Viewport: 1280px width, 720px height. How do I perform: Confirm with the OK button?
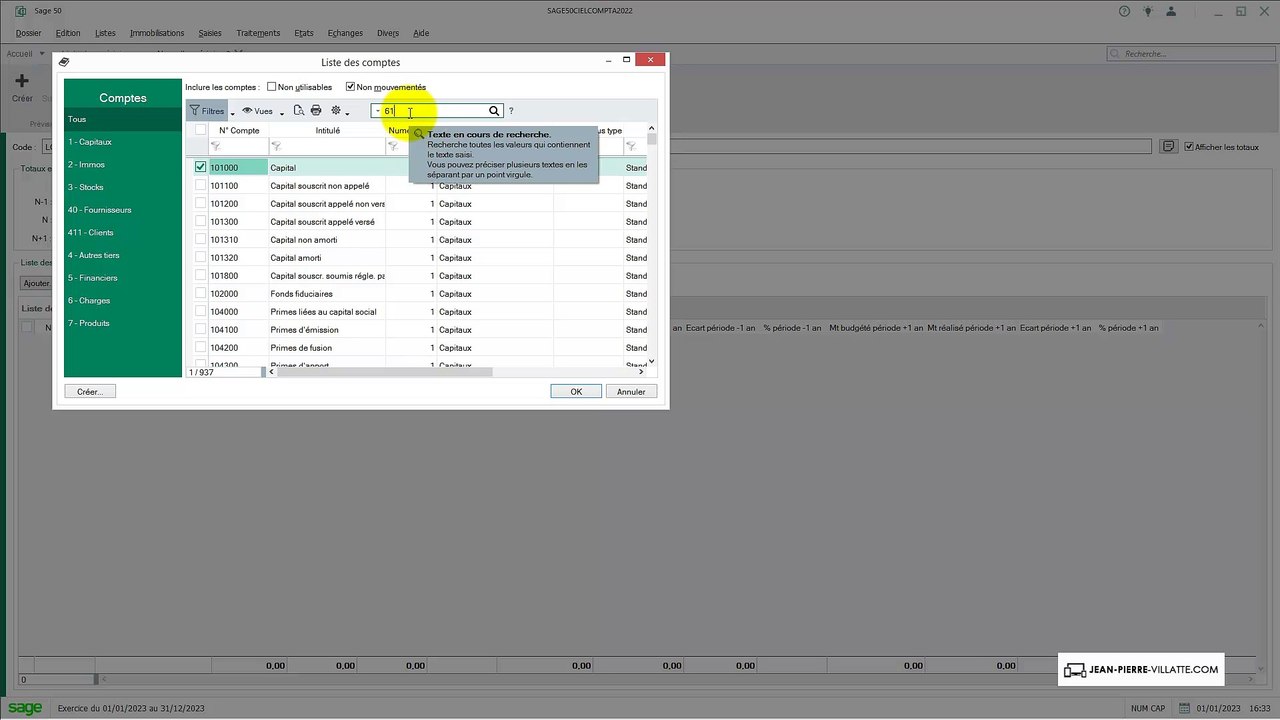576,391
